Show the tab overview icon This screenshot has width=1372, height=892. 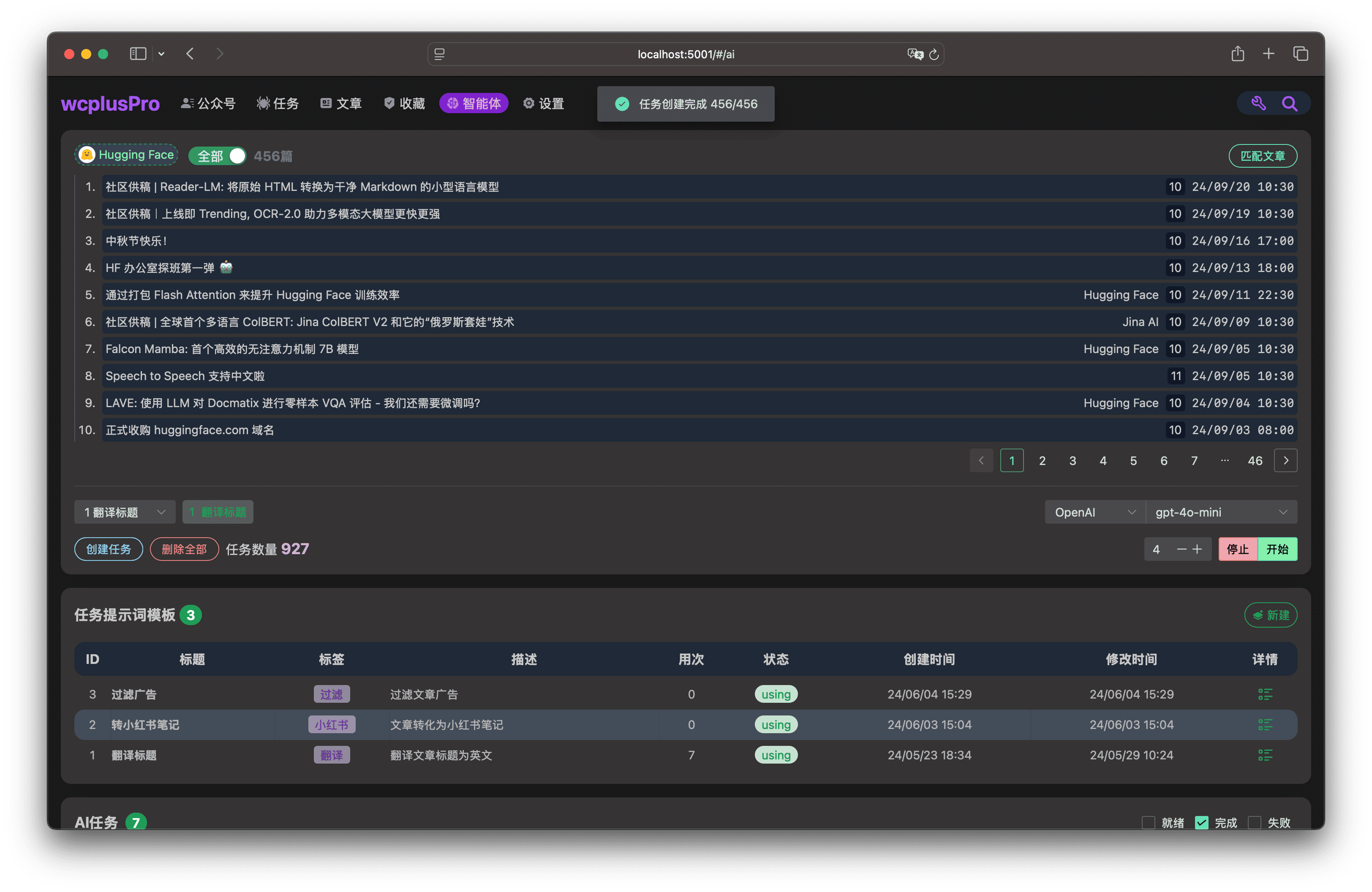(x=1301, y=54)
